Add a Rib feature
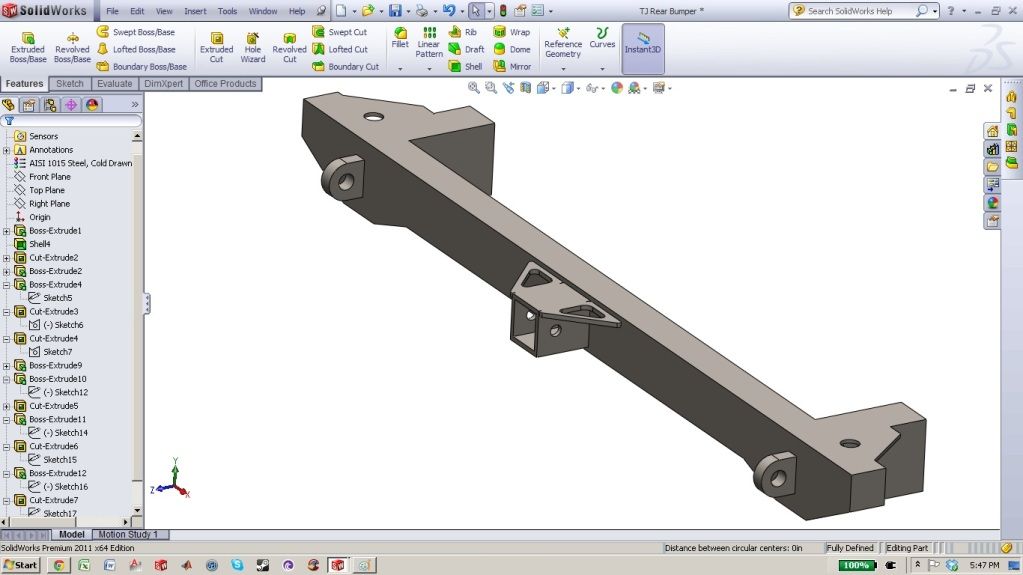 coord(463,31)
